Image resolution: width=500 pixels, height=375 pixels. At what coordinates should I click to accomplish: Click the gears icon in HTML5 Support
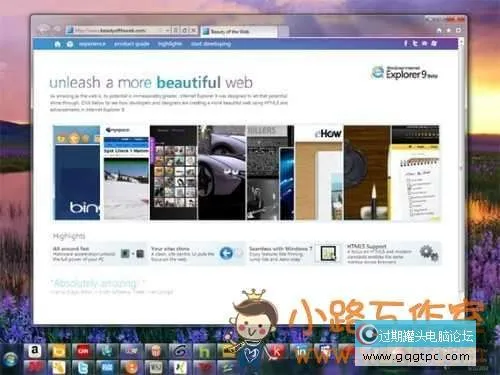click(x=429, y=253)
